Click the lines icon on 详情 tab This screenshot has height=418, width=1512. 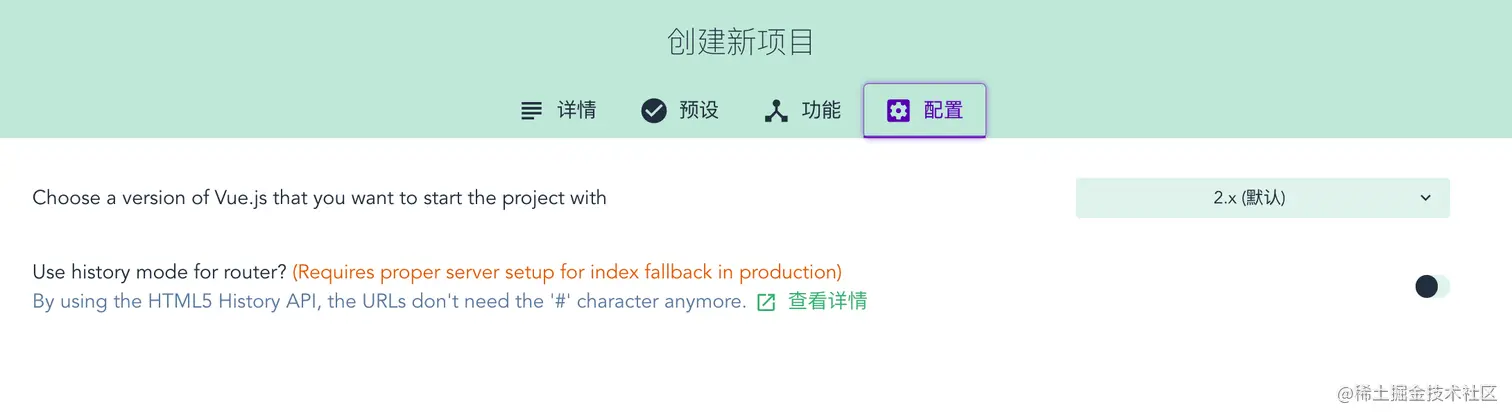tap(531, 111)
